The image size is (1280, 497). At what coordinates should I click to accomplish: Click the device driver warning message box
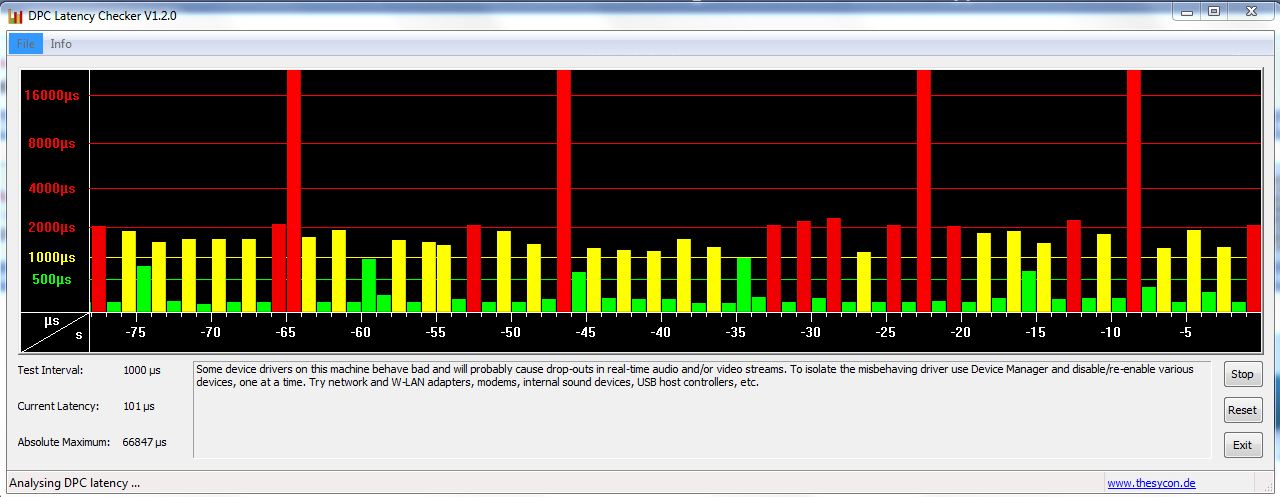702,410
